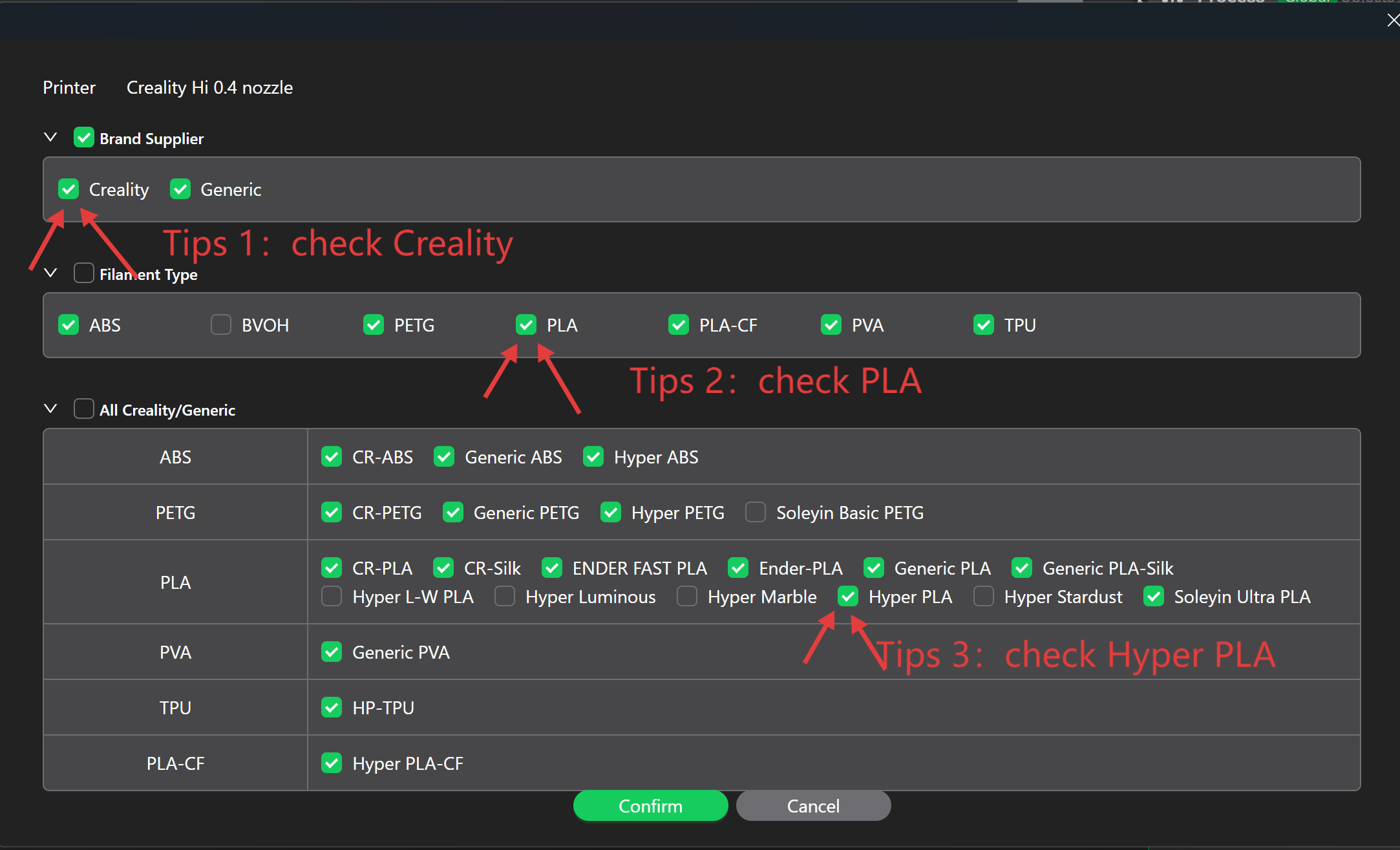Uncheck the CR-ABS filament

(x=332, y=457)
